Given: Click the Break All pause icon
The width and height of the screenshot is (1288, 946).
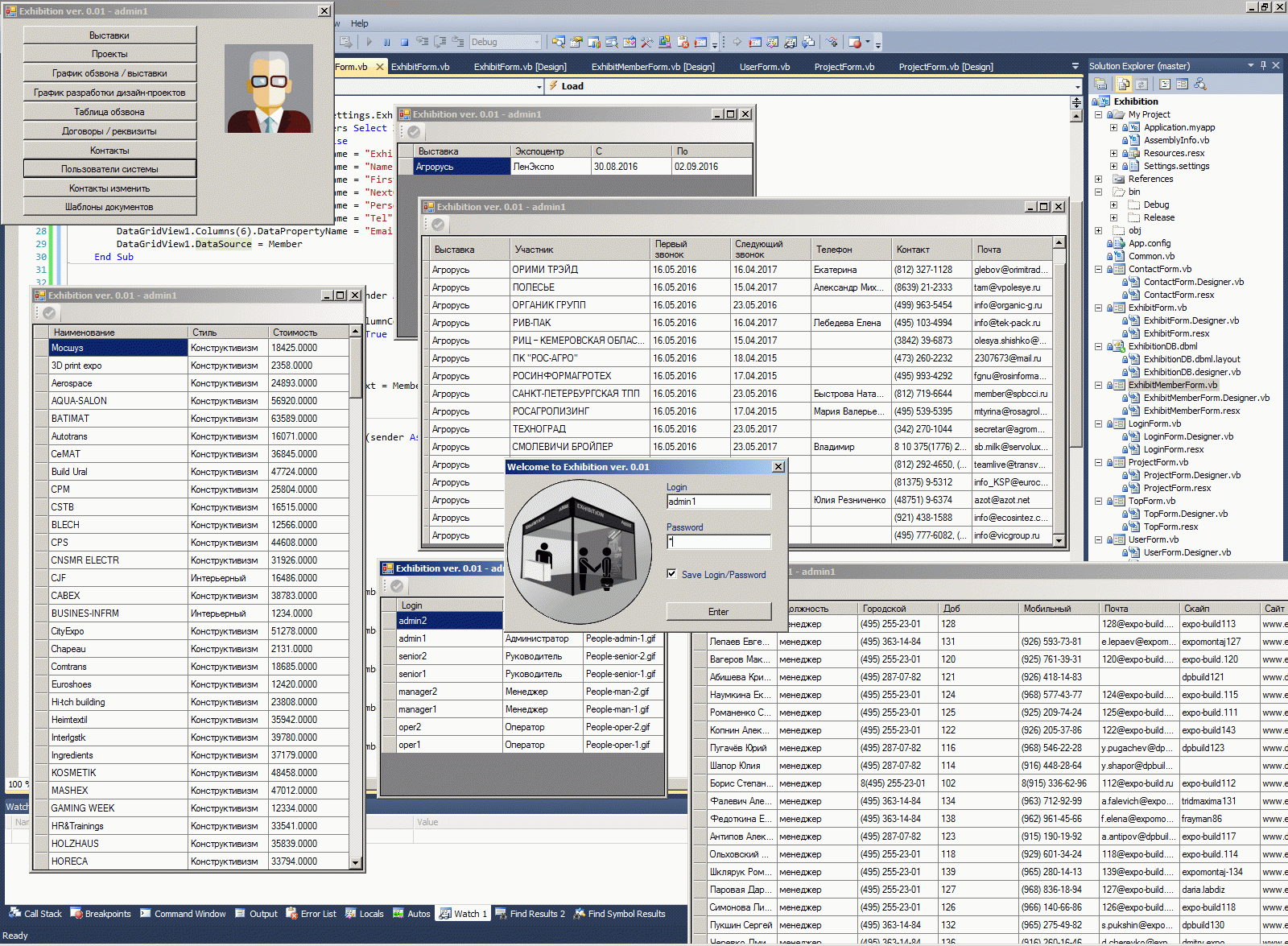Looking at the screenshot, I should point(387,42).
